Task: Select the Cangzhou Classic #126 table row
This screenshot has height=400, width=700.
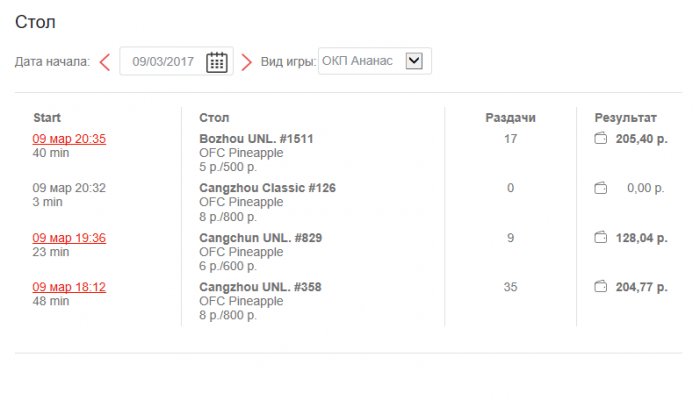Action: [x=268, y=188]
